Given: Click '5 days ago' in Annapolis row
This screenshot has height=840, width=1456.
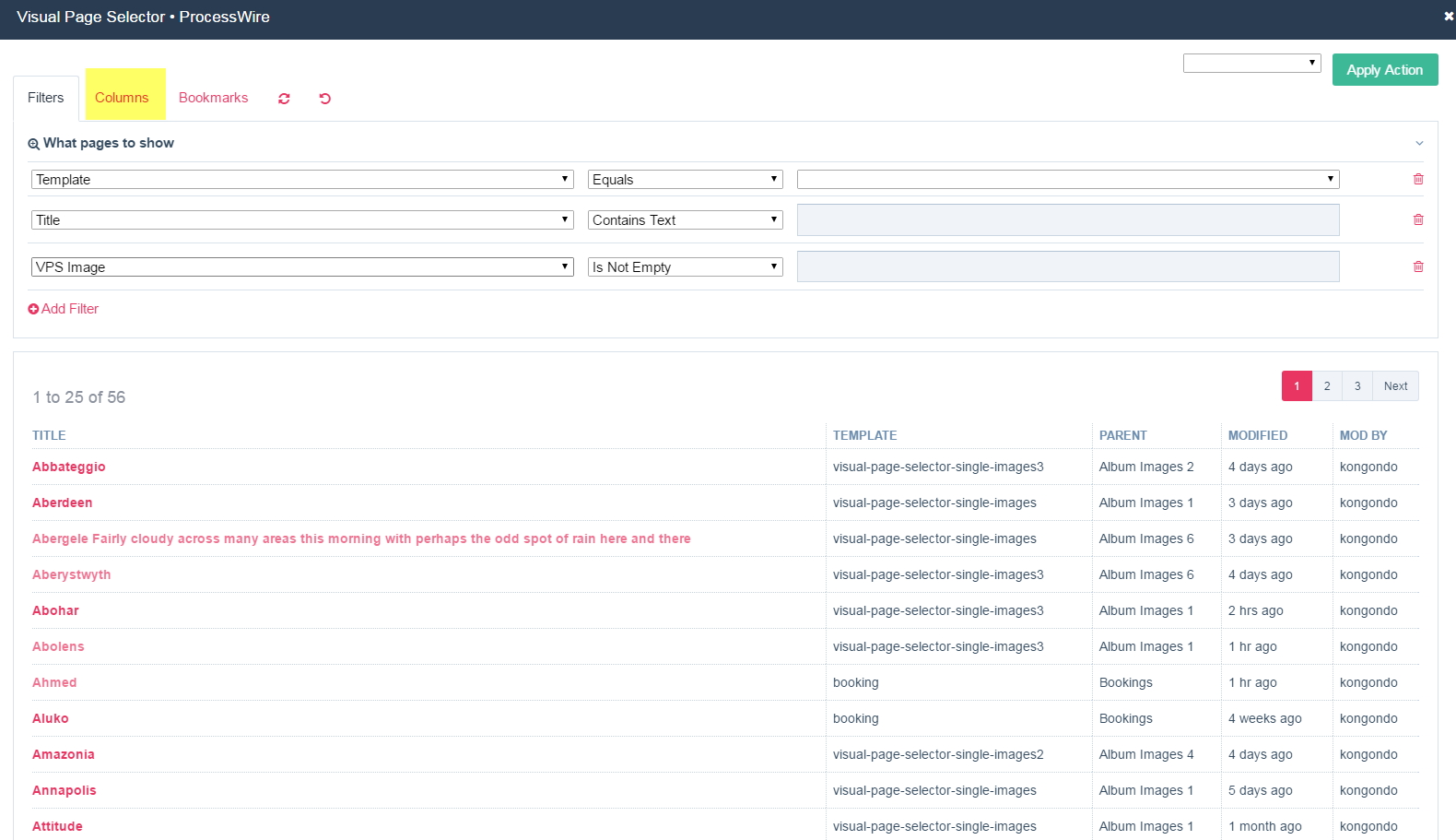Looking at the screenshot, I should point(1261,790).
